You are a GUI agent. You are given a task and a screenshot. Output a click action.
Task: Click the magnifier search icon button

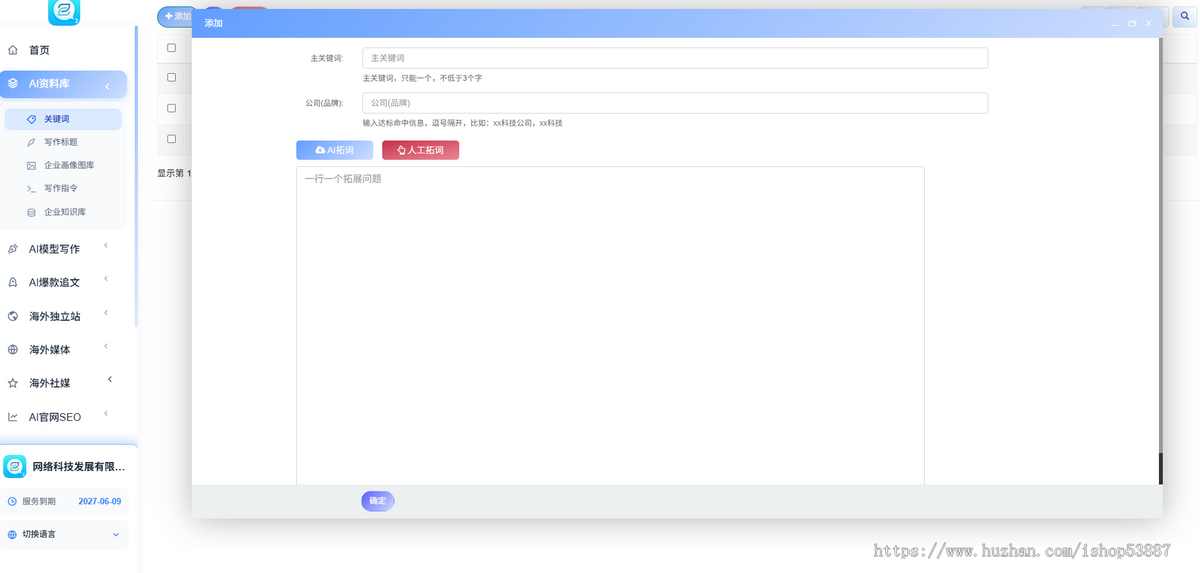1185,17
